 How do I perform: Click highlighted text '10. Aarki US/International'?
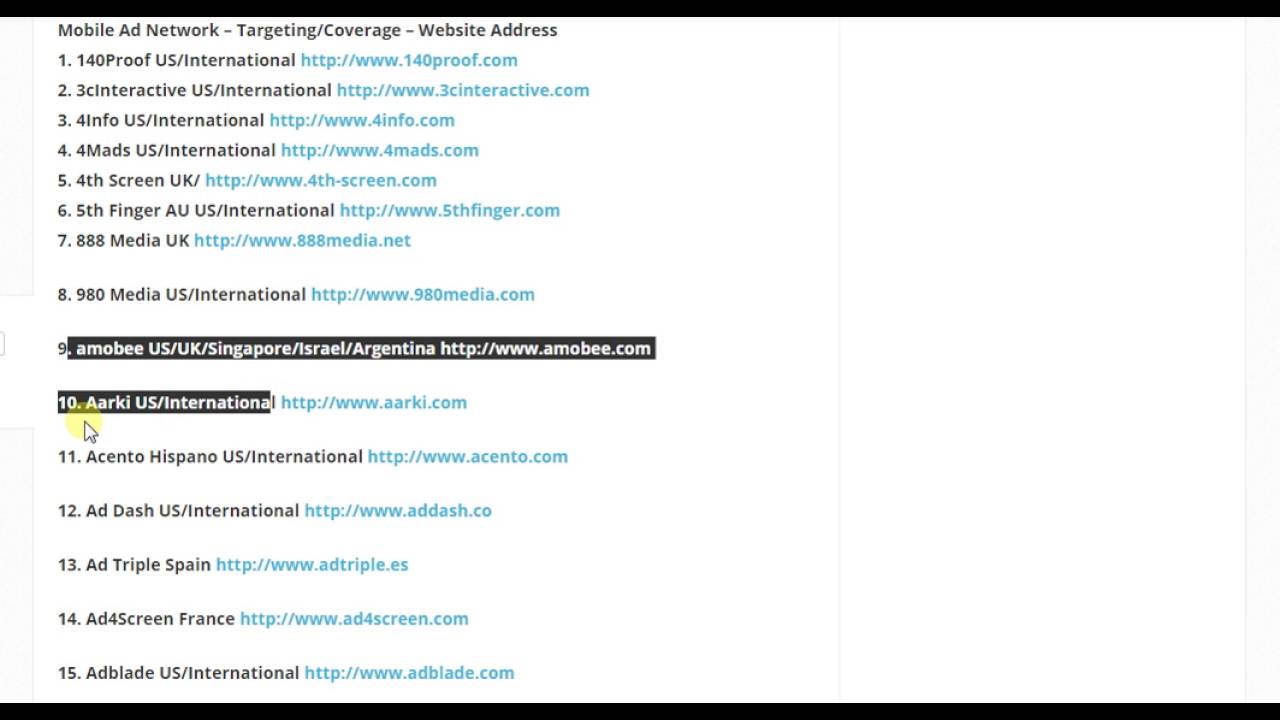coord(165,402)
